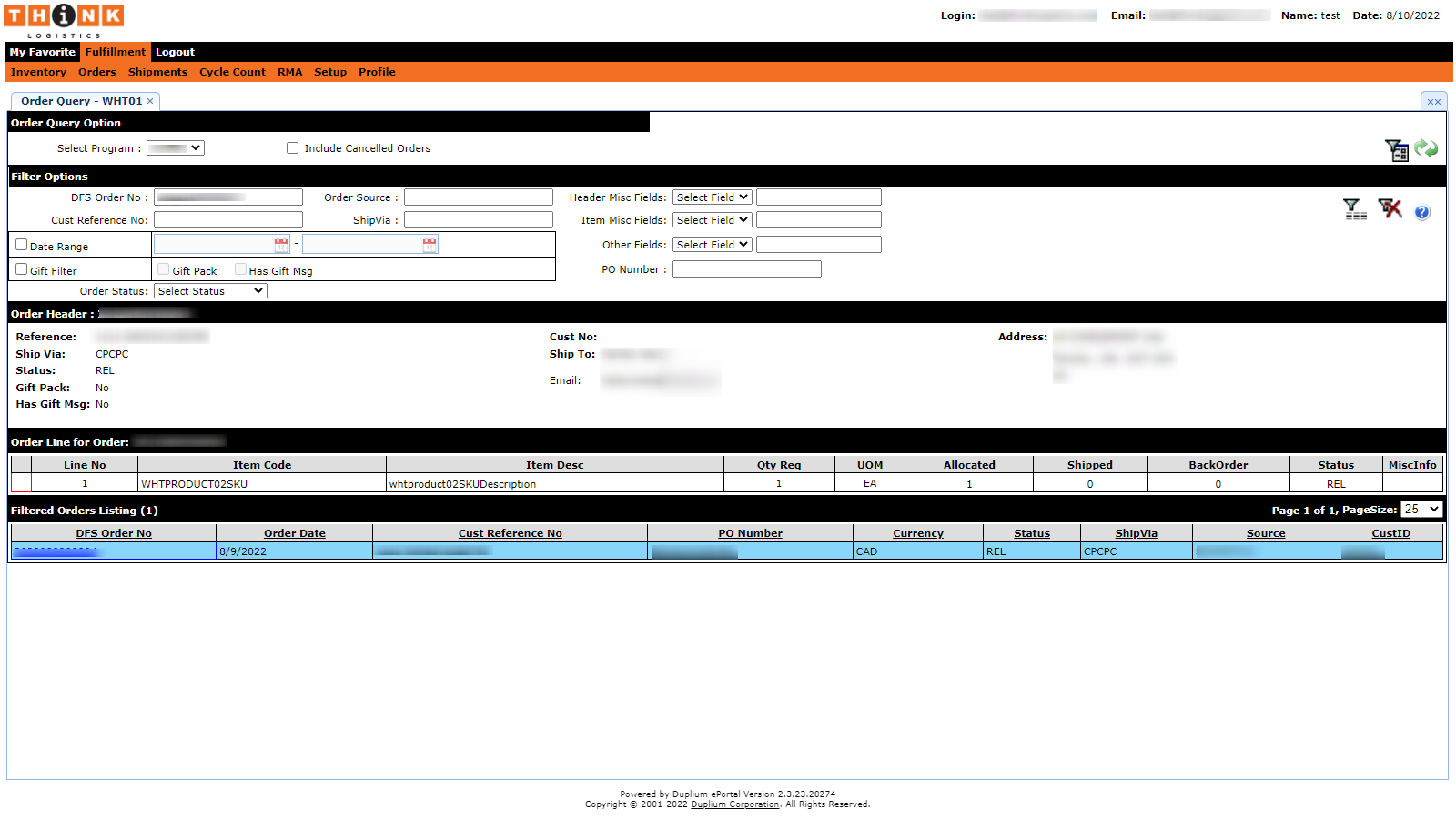Open the help question mark icon
The height and width of the screenshot is (819, 1456).
click(x=1421, y=212)
